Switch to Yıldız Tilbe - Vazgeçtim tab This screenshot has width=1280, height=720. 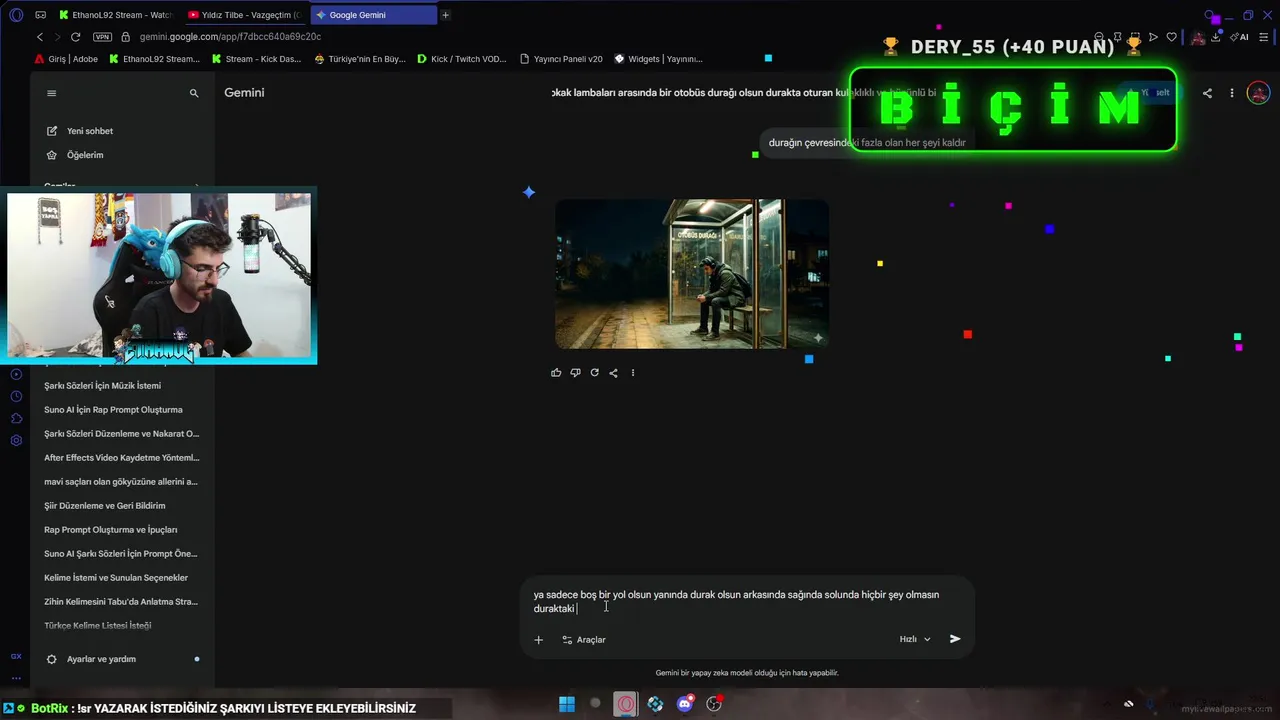click(246, 15)
